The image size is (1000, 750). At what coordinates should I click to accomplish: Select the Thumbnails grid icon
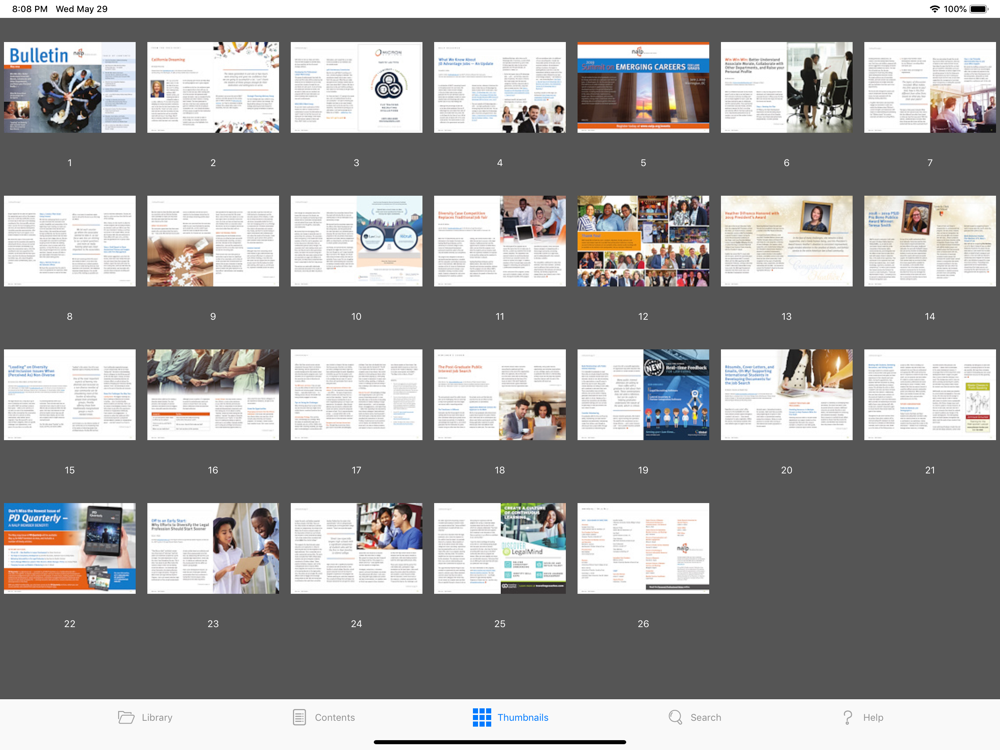point(482,717)
